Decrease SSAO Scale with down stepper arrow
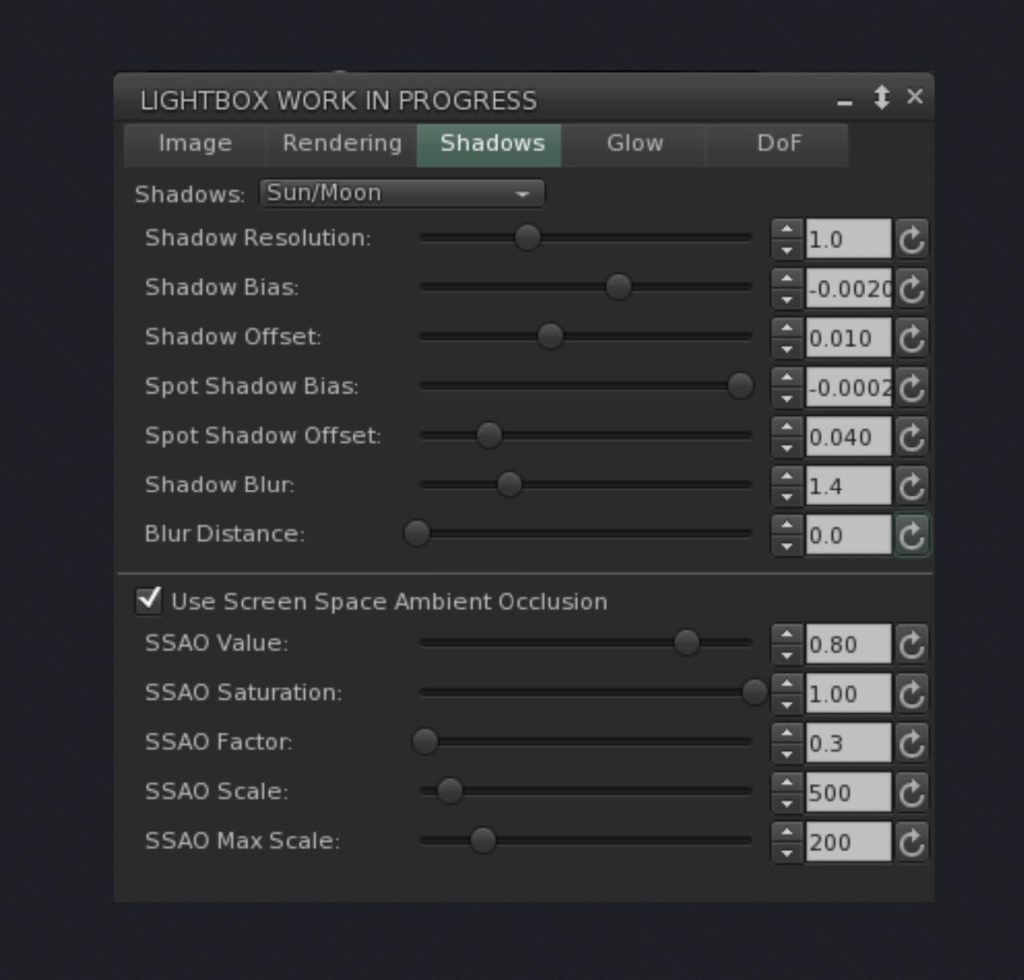Image resolution: width=1024 pixels, height=980 pixels. 787,803
